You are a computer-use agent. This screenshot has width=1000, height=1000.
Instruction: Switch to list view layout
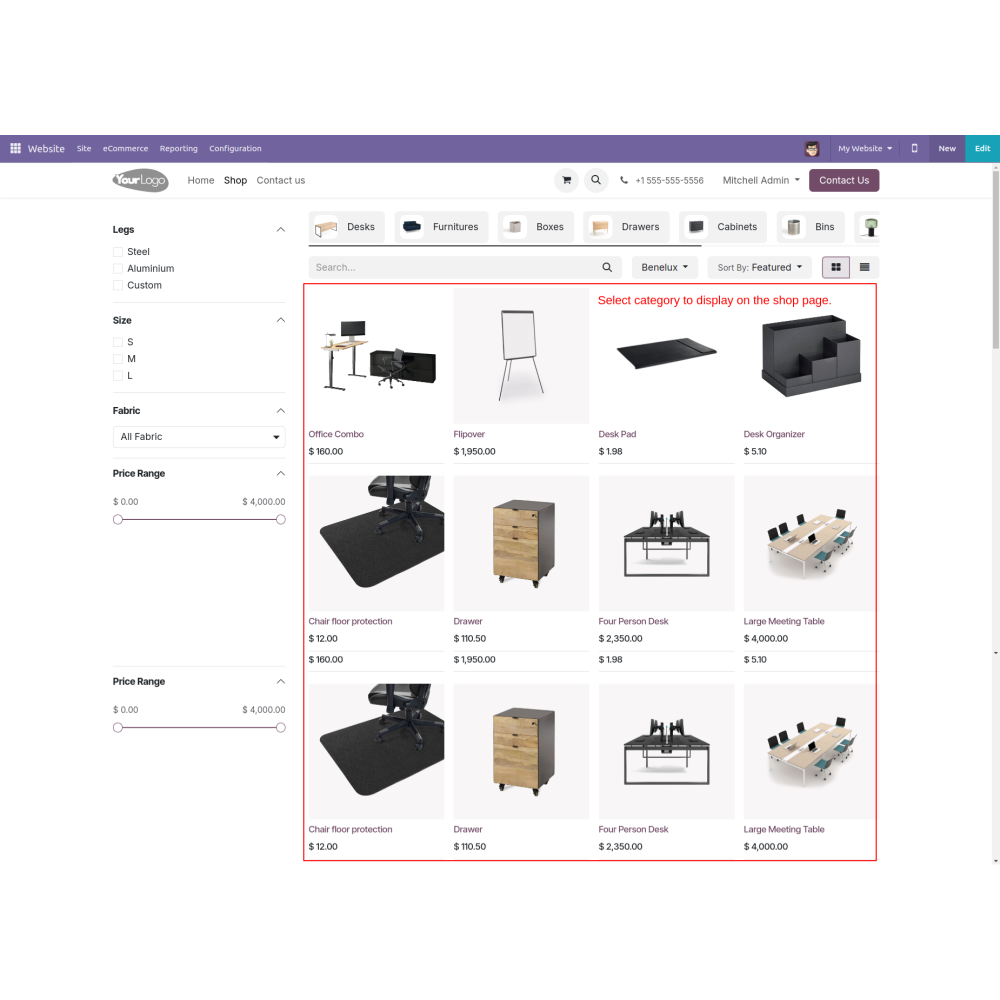coord(865,267)
